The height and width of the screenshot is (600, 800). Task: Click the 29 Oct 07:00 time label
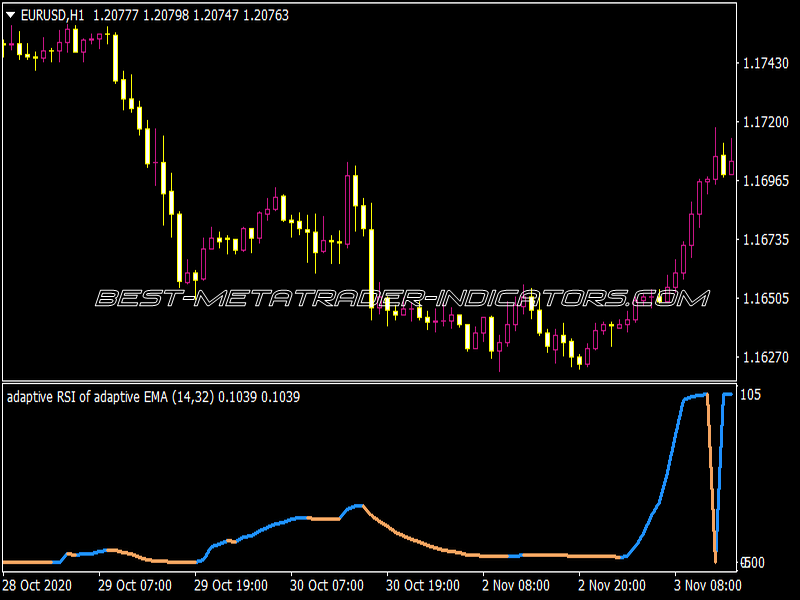pos(135,585)
